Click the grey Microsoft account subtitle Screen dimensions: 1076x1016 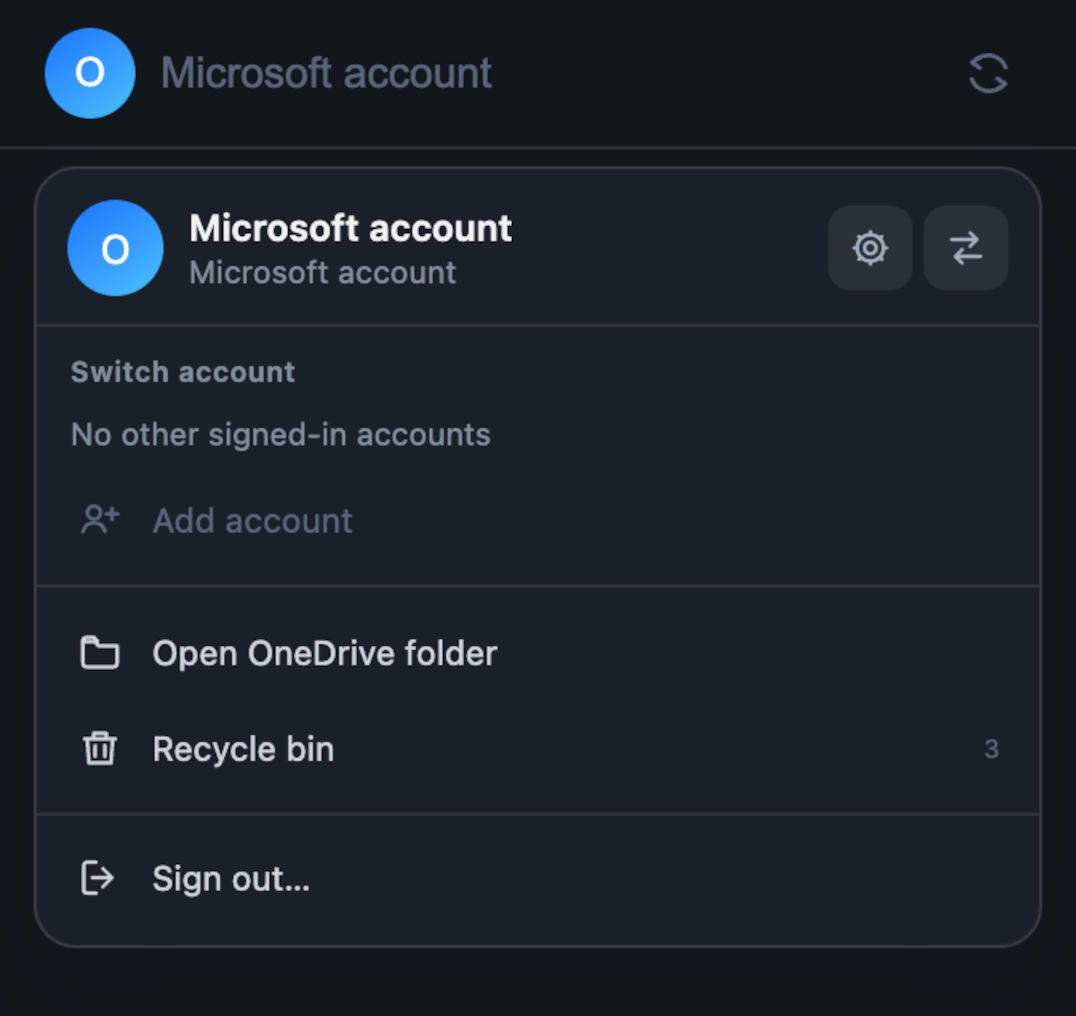(323, 273)
